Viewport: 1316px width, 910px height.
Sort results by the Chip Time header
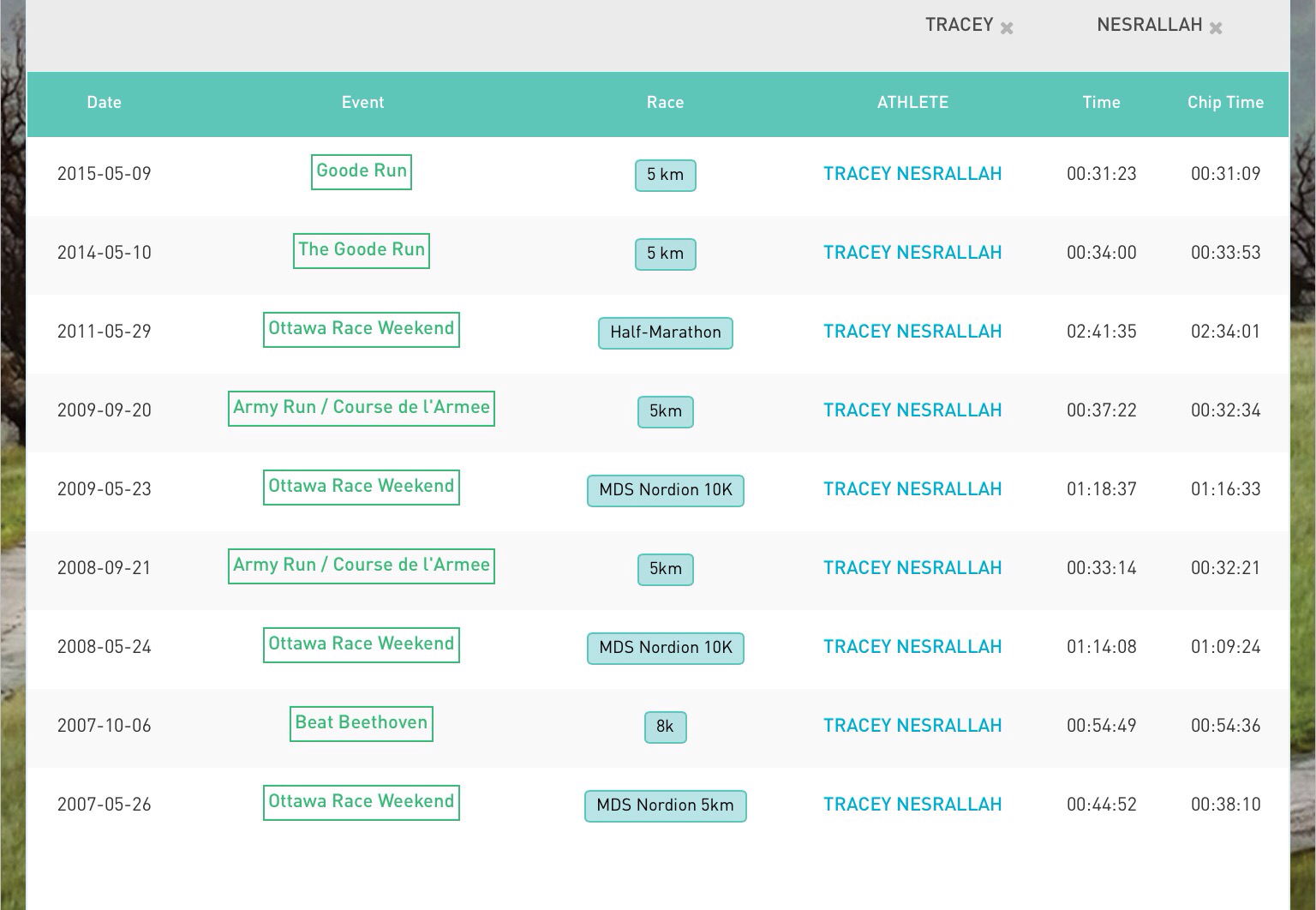[x=1224, y=103]
